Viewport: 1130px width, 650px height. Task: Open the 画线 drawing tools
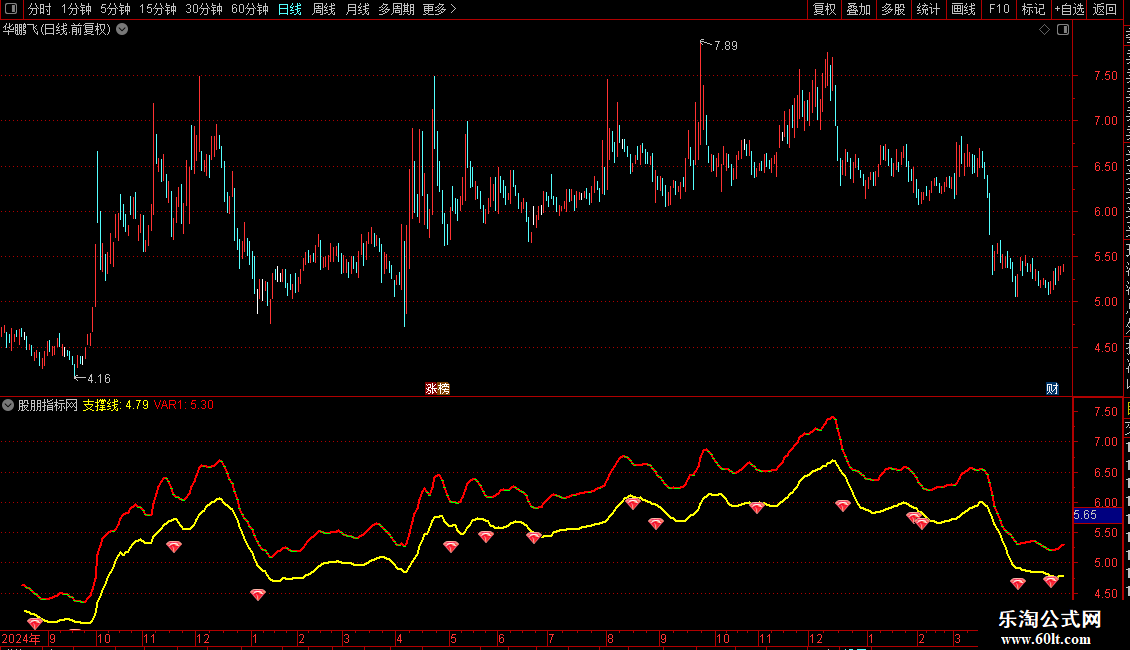pyautogui.click(x=964, y=9)
